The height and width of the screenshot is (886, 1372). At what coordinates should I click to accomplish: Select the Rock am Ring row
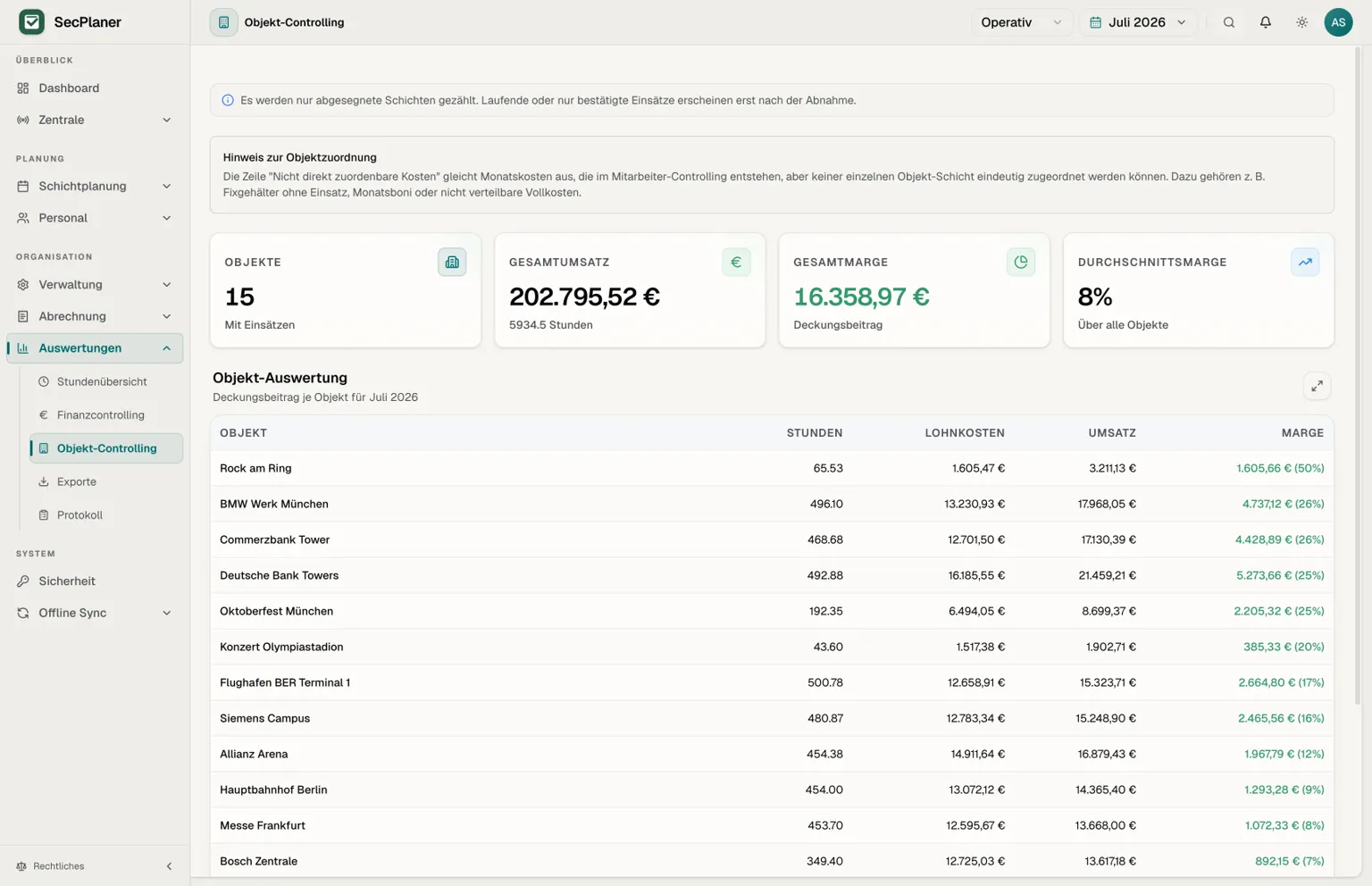[772, 468]
